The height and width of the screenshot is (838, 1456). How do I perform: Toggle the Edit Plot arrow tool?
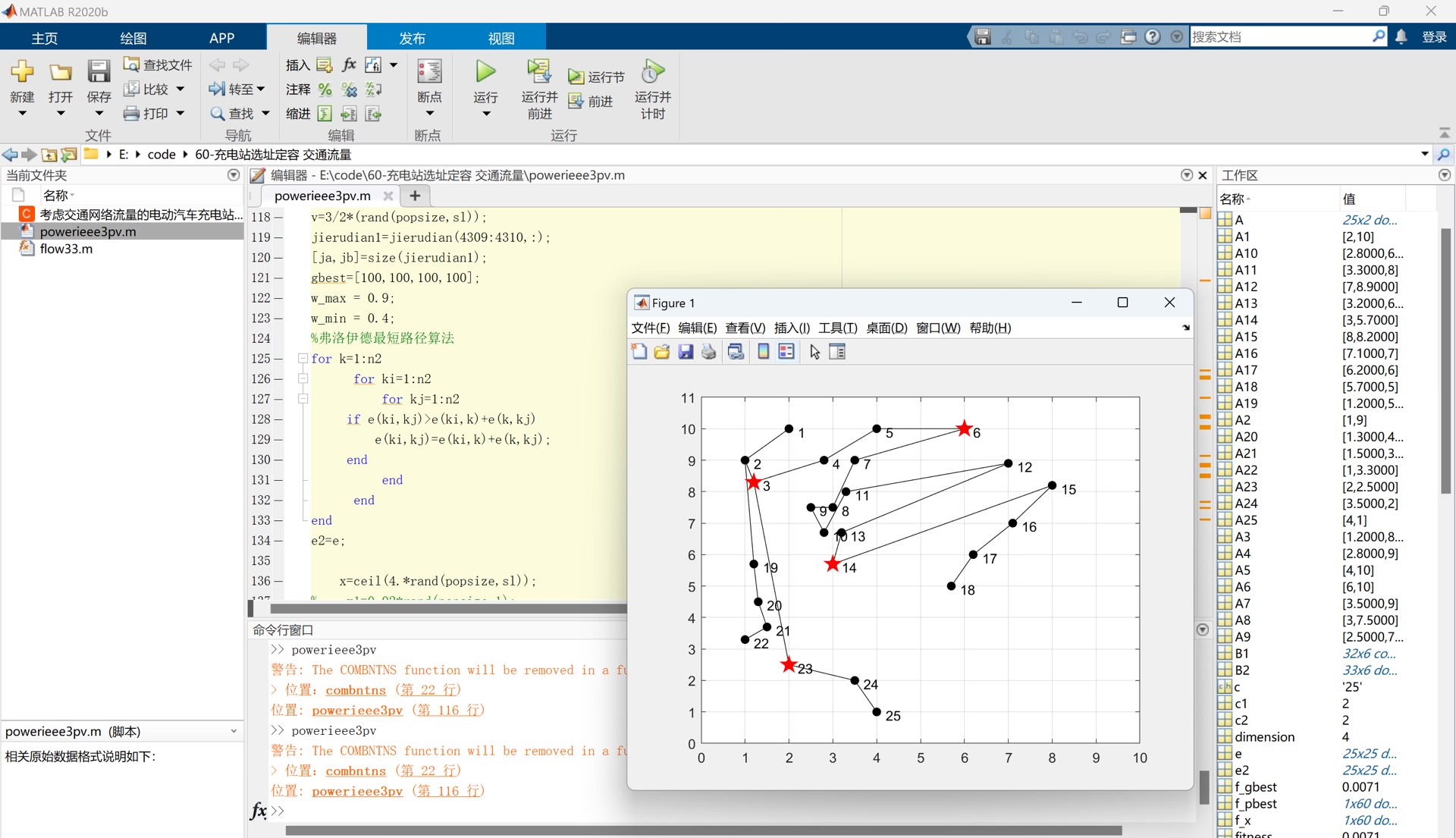point(814,352)
